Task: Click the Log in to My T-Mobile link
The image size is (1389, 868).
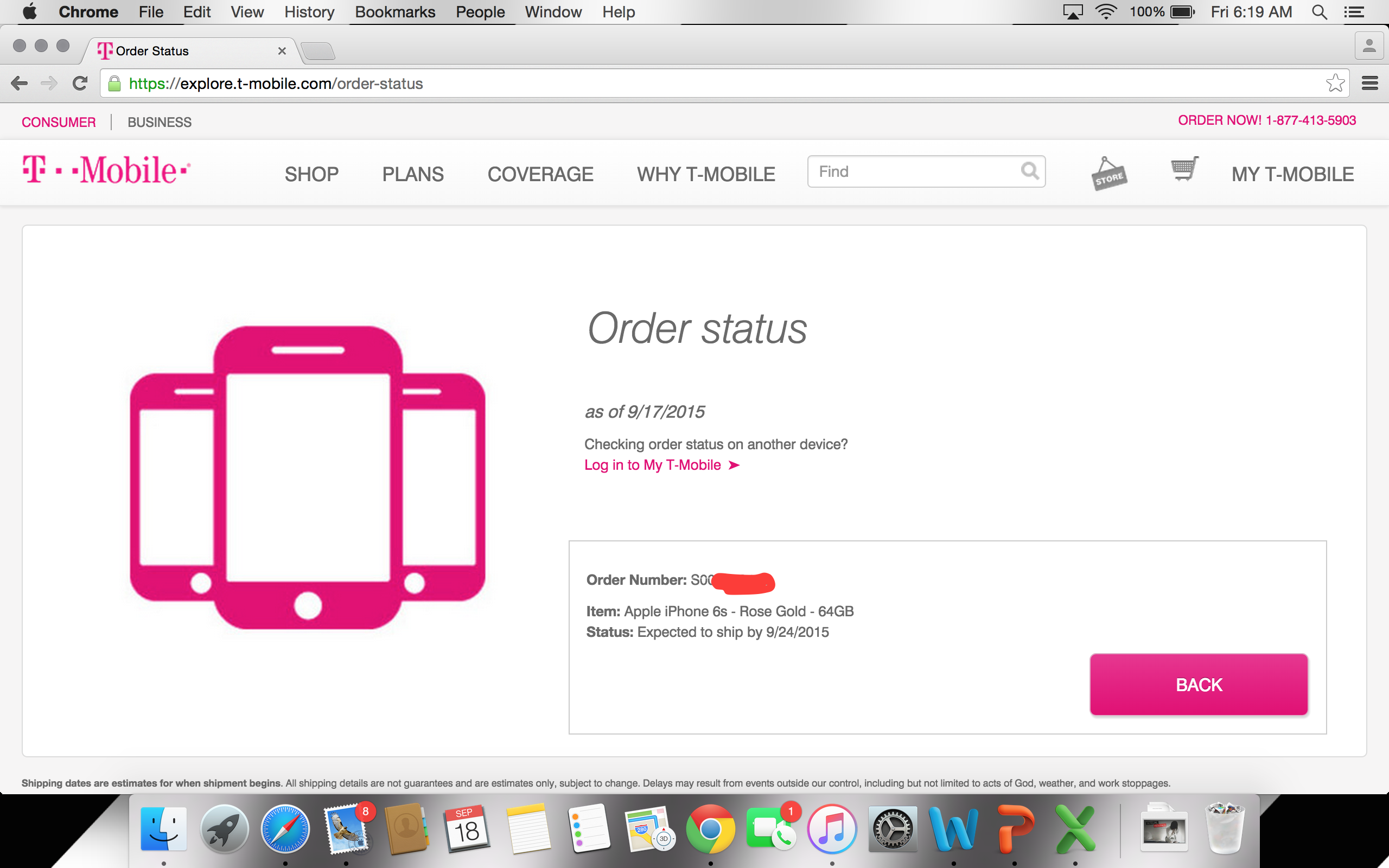Action: coord(662,465)
